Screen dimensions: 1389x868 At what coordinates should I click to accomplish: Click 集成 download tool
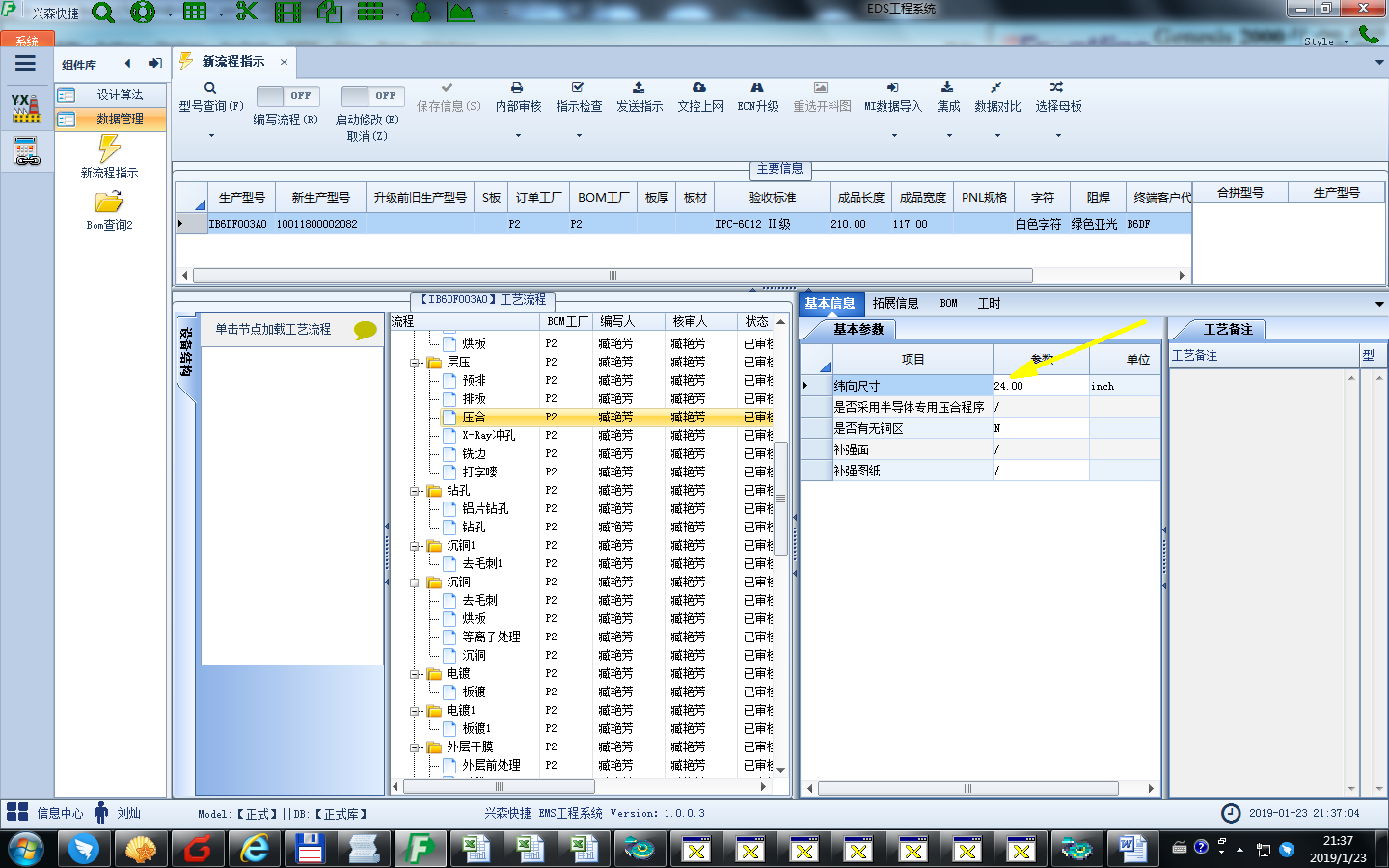tap(948, 97)
